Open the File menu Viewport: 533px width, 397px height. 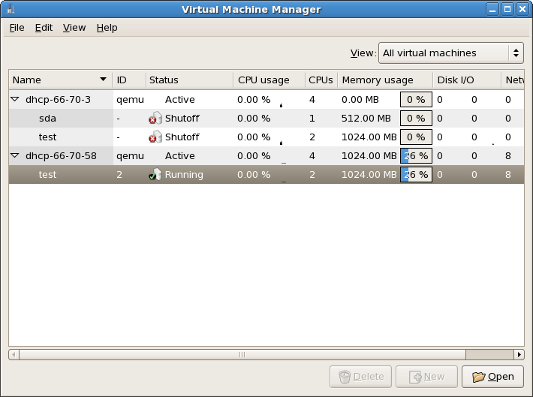[17, 28]
